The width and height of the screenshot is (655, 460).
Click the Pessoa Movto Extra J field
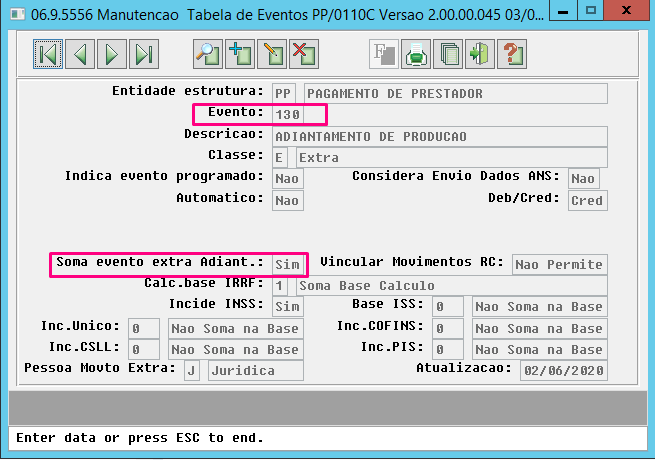[x=192, y=371]
